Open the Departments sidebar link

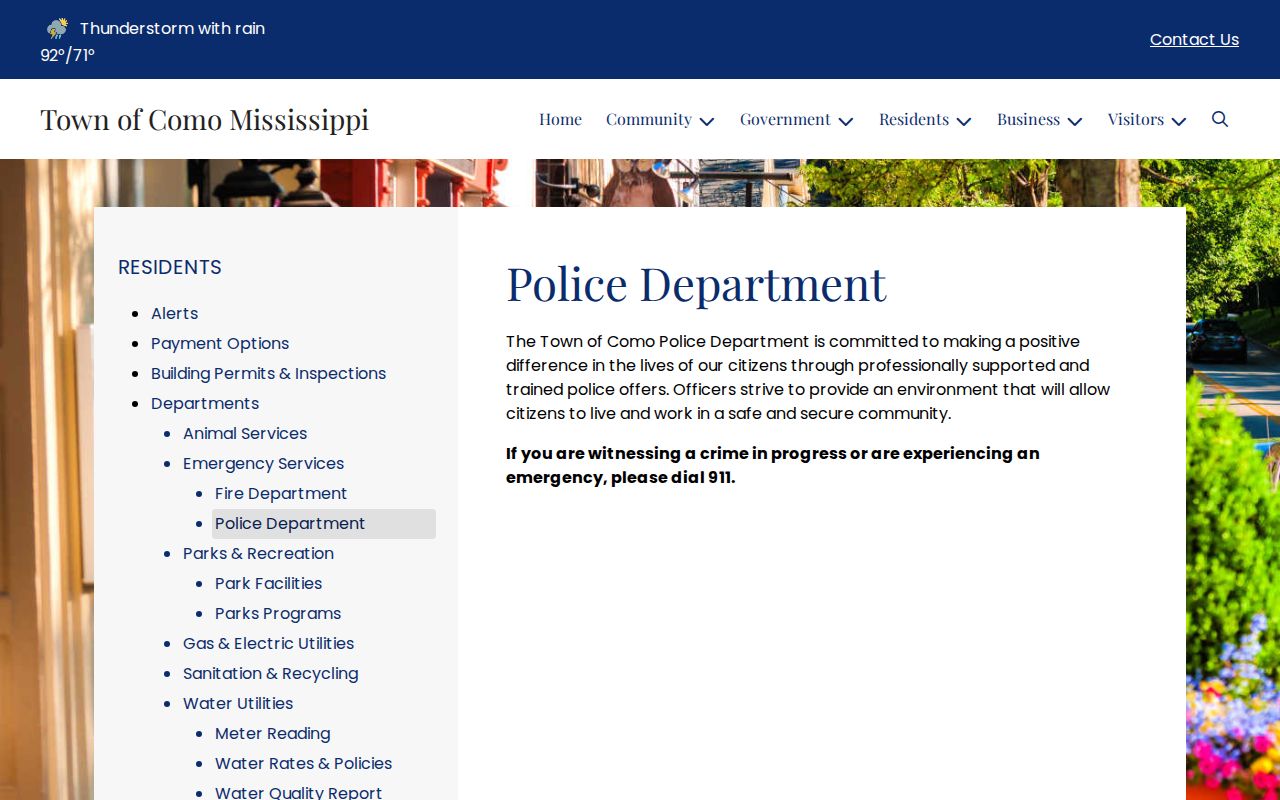coord(205,403)
